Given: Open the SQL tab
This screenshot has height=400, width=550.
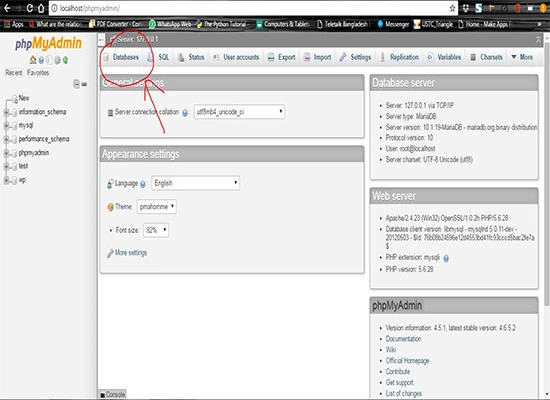Looking at the screenshot, I should coord(158,57).
